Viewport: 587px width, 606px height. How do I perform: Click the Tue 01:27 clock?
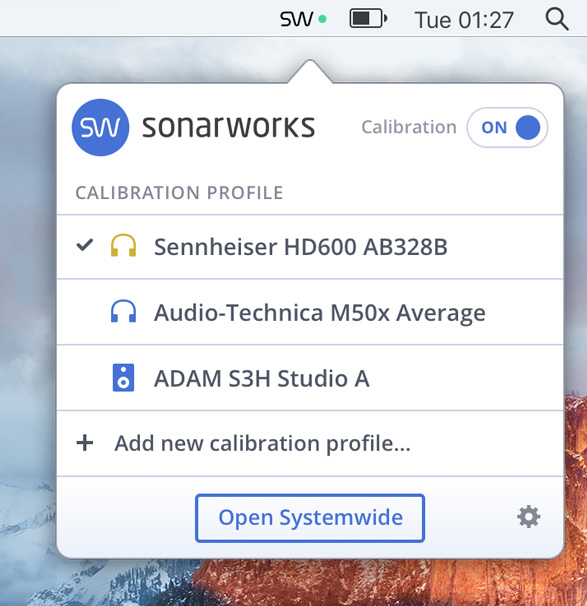click(x=464, y=20)
